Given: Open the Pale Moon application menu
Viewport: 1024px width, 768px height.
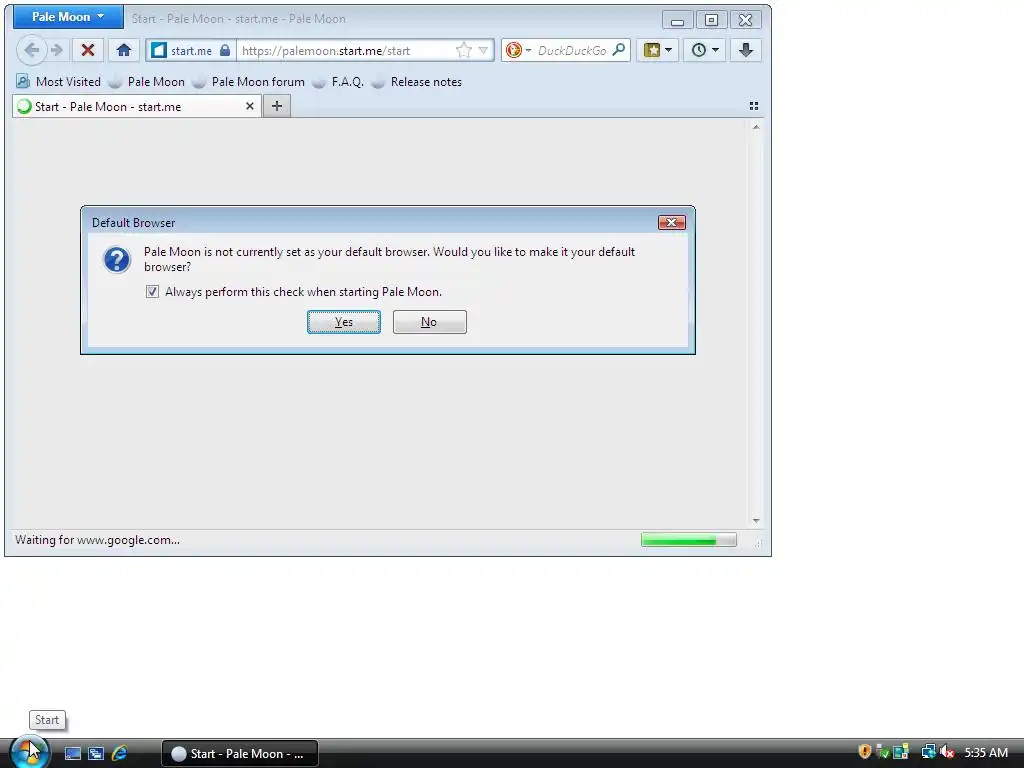Looking at the screenshot, I should (x=68, y=17).
